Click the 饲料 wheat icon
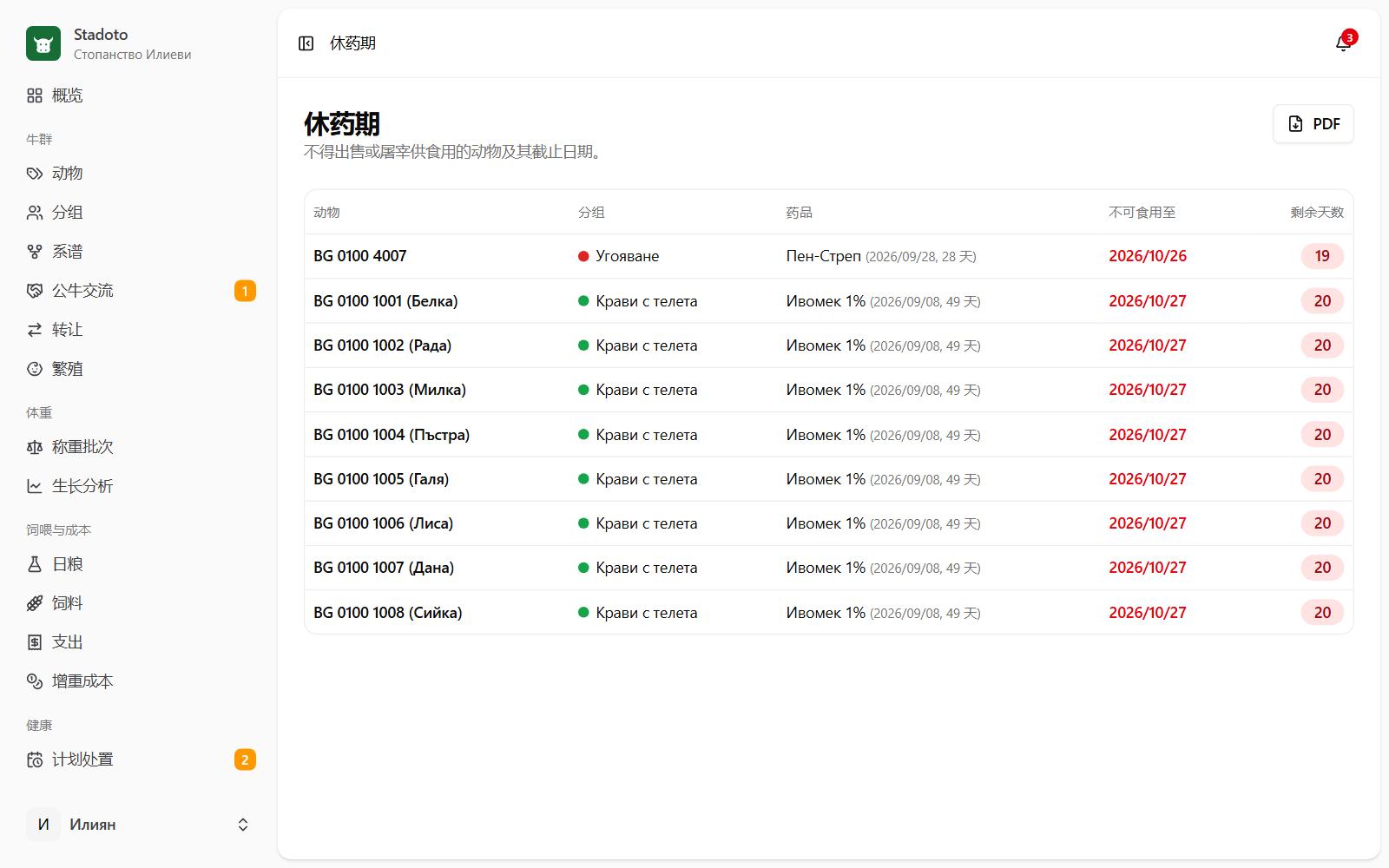 (35, 603)
